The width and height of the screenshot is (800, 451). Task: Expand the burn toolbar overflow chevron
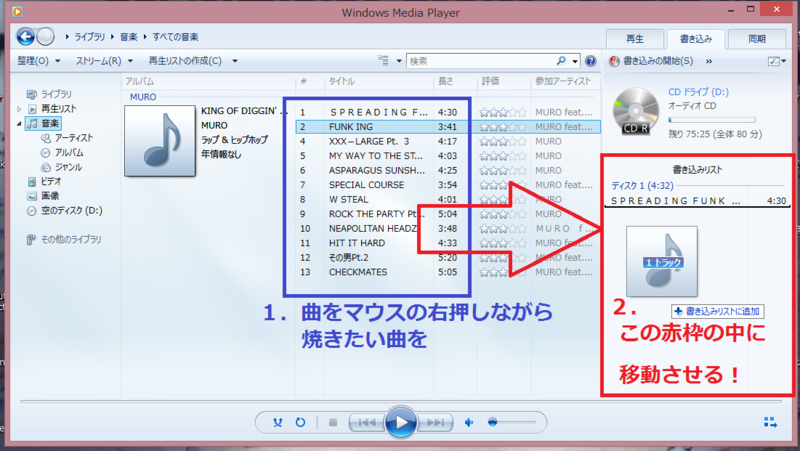[x=709, y=61]
